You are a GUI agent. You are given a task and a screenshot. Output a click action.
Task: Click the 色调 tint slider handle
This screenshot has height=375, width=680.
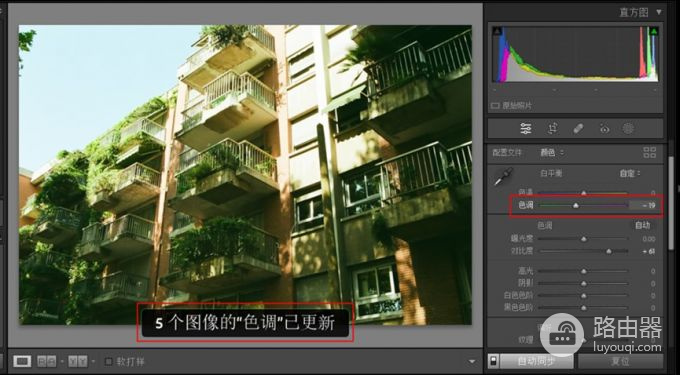pos(576,205)
